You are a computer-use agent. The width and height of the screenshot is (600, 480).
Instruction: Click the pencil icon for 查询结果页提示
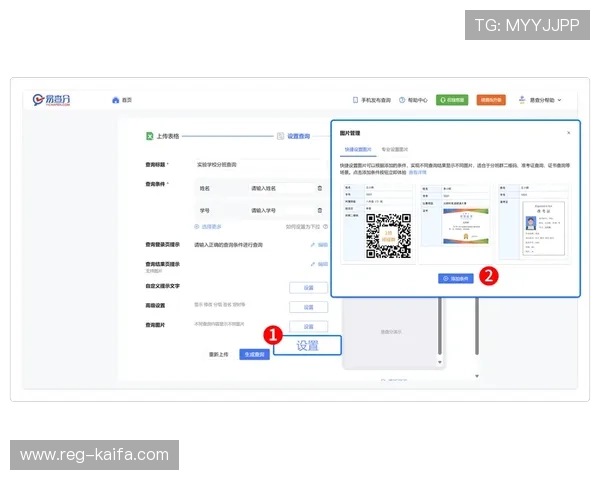(x=313, y=264)
